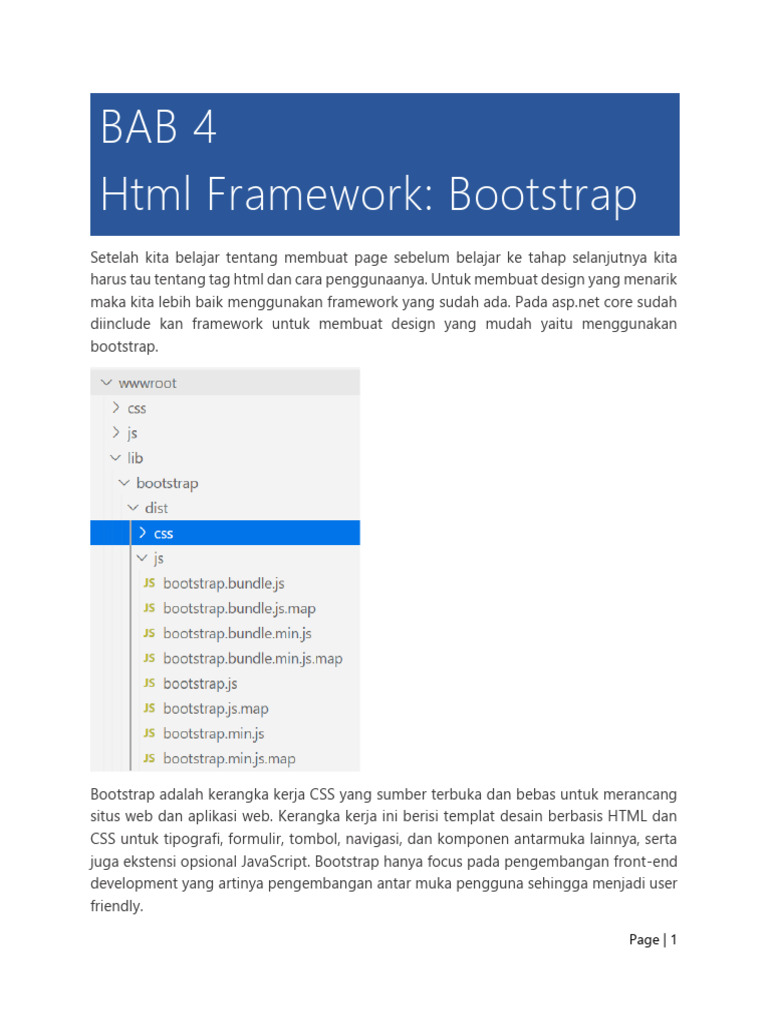Open the bootstrap.js file name
Screen dimensions: 768x1024
point(200,684)
